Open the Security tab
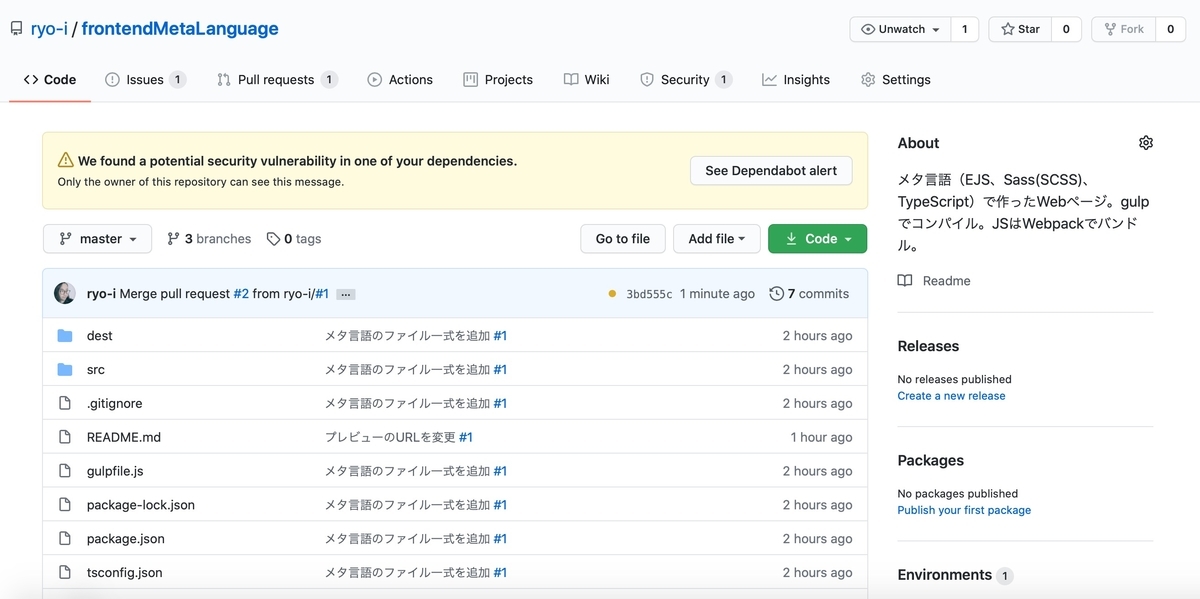Screen dimensions: 1200x599 pyautogui.click(x=686, y=79)
